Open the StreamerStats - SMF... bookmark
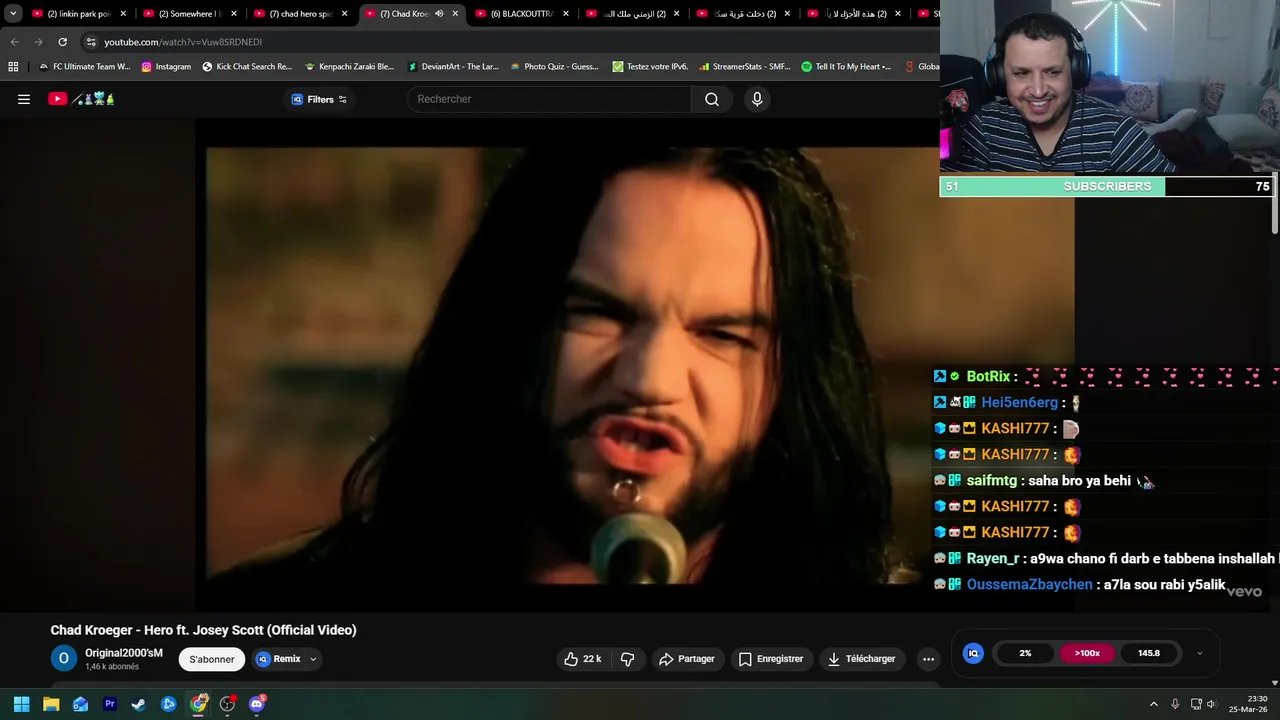Image resolution: width=1280 pixels, height=720 pixels. 745,66
